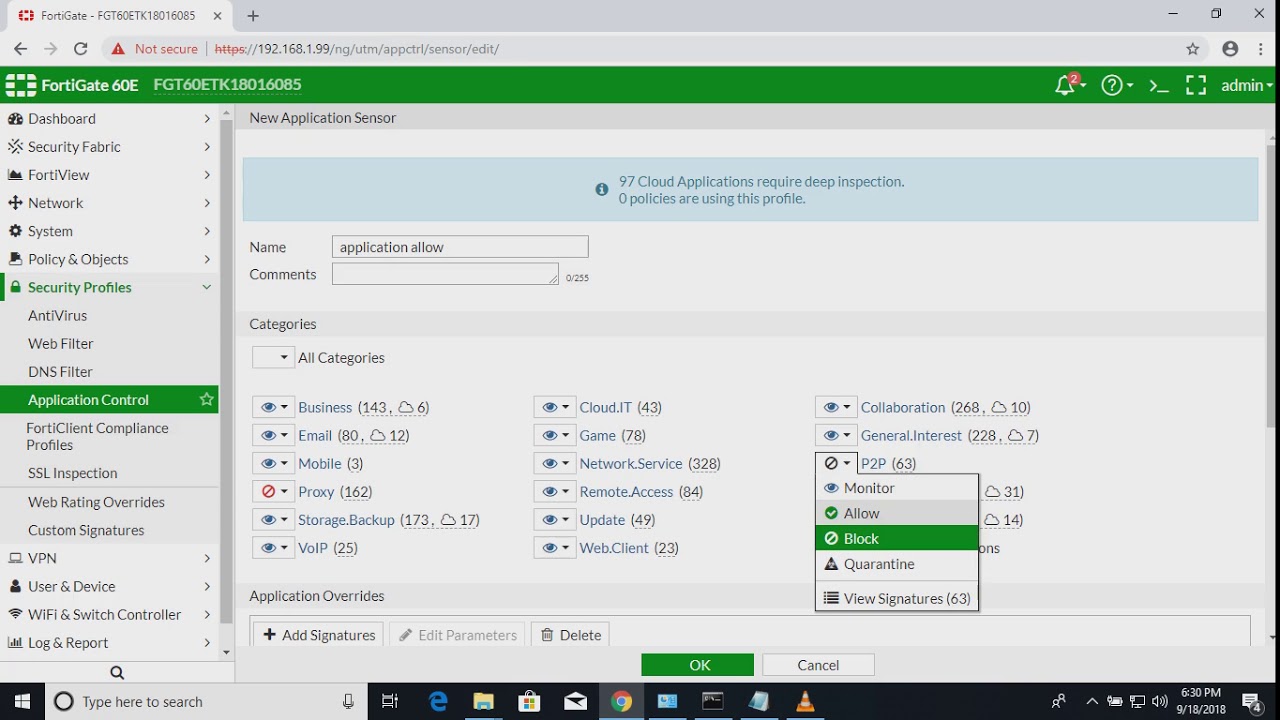This screenshot has height=720, width=1280.
Task: Open File Explorer from the taskbar
Action: [x=483, y=701]
